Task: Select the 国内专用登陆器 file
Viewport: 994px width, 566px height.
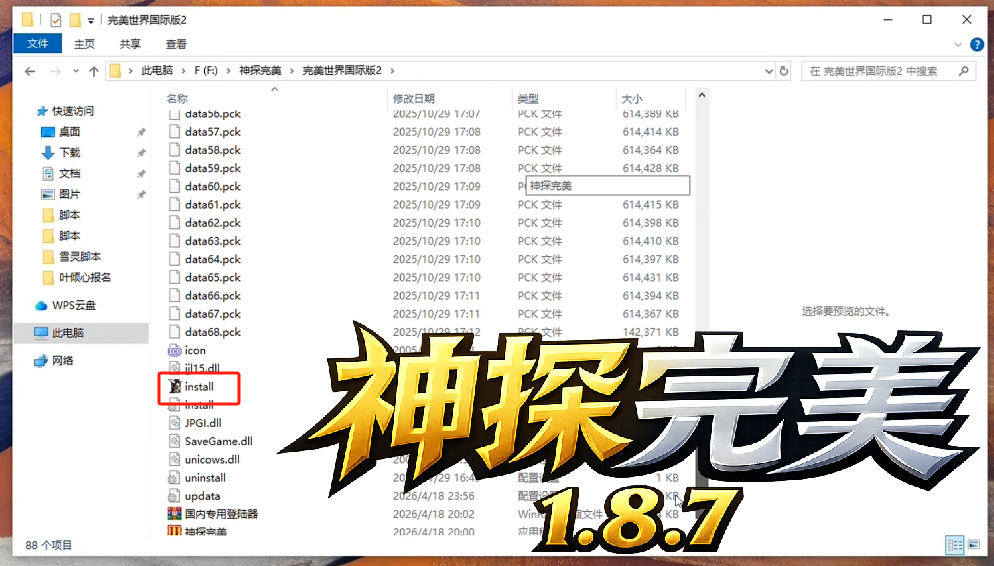Action: (x=220, y=514)
